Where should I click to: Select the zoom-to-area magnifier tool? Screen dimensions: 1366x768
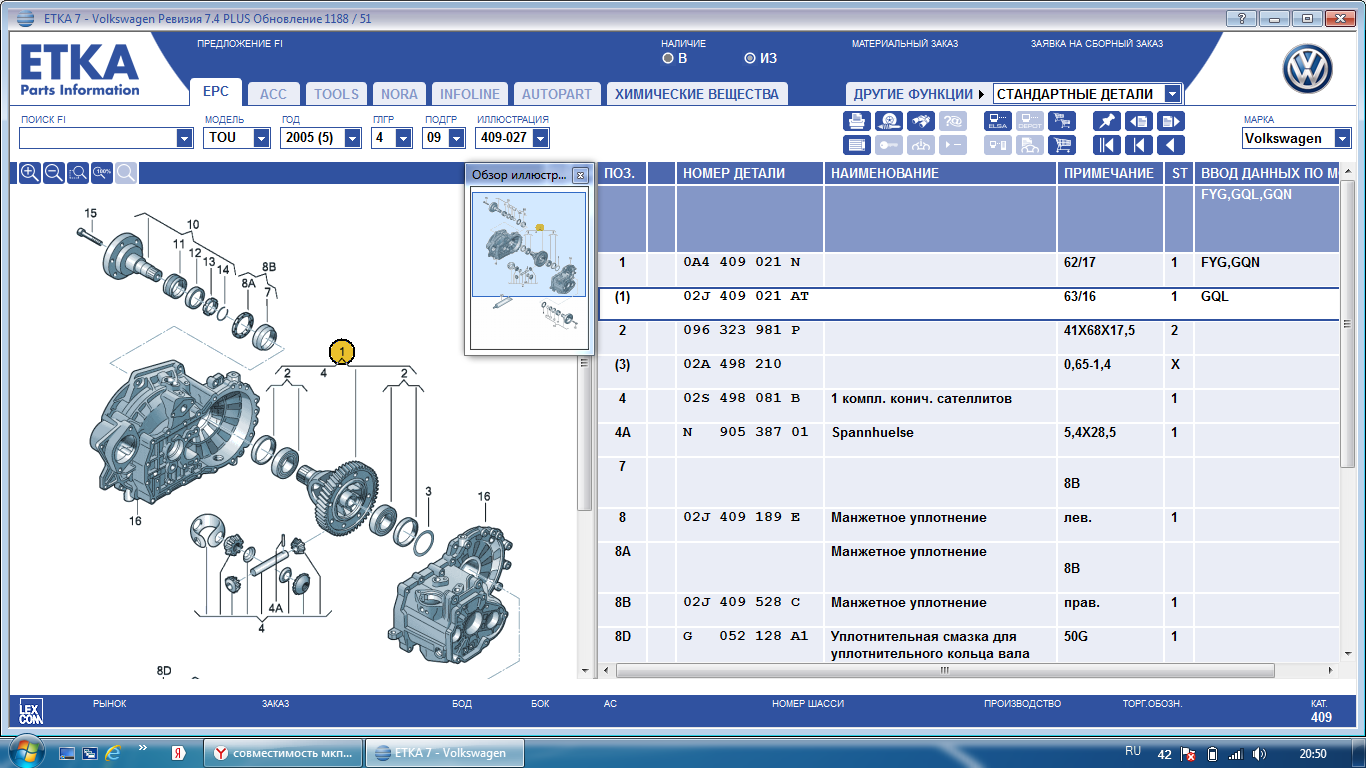click(x=78, y=173)
